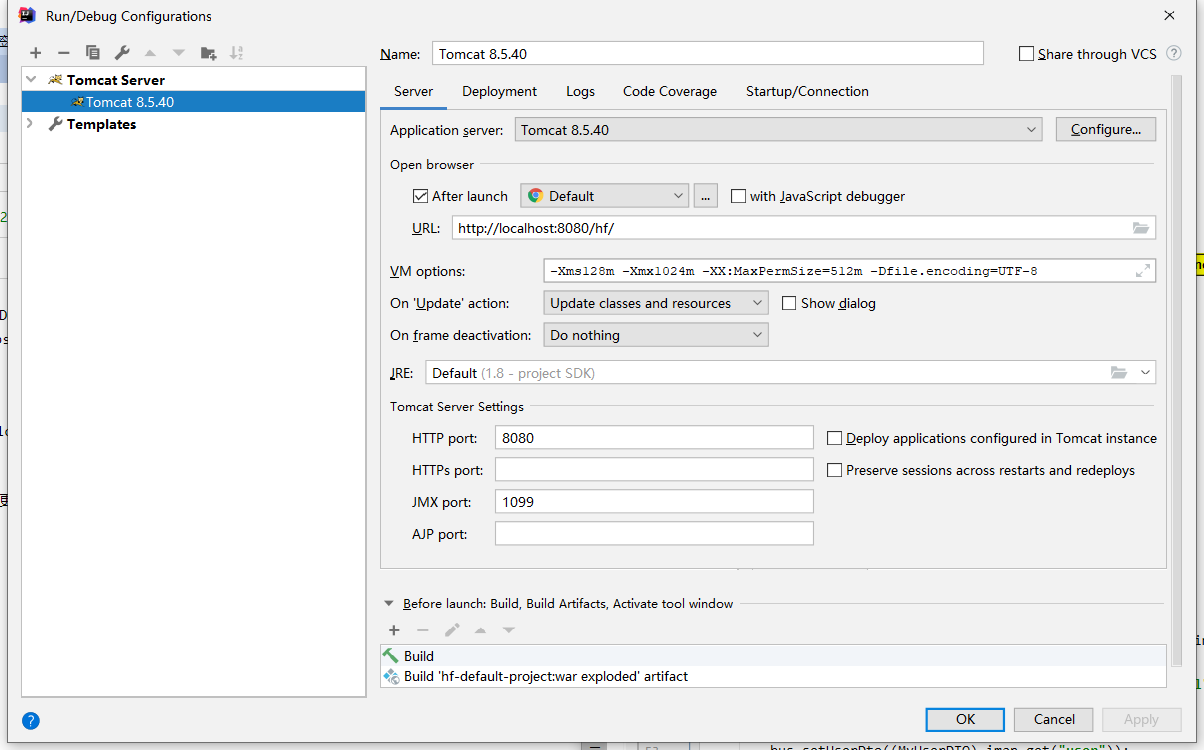1204x750 pixels.
Task: Remove configuration with minus icon
Action: pos(64,53)
